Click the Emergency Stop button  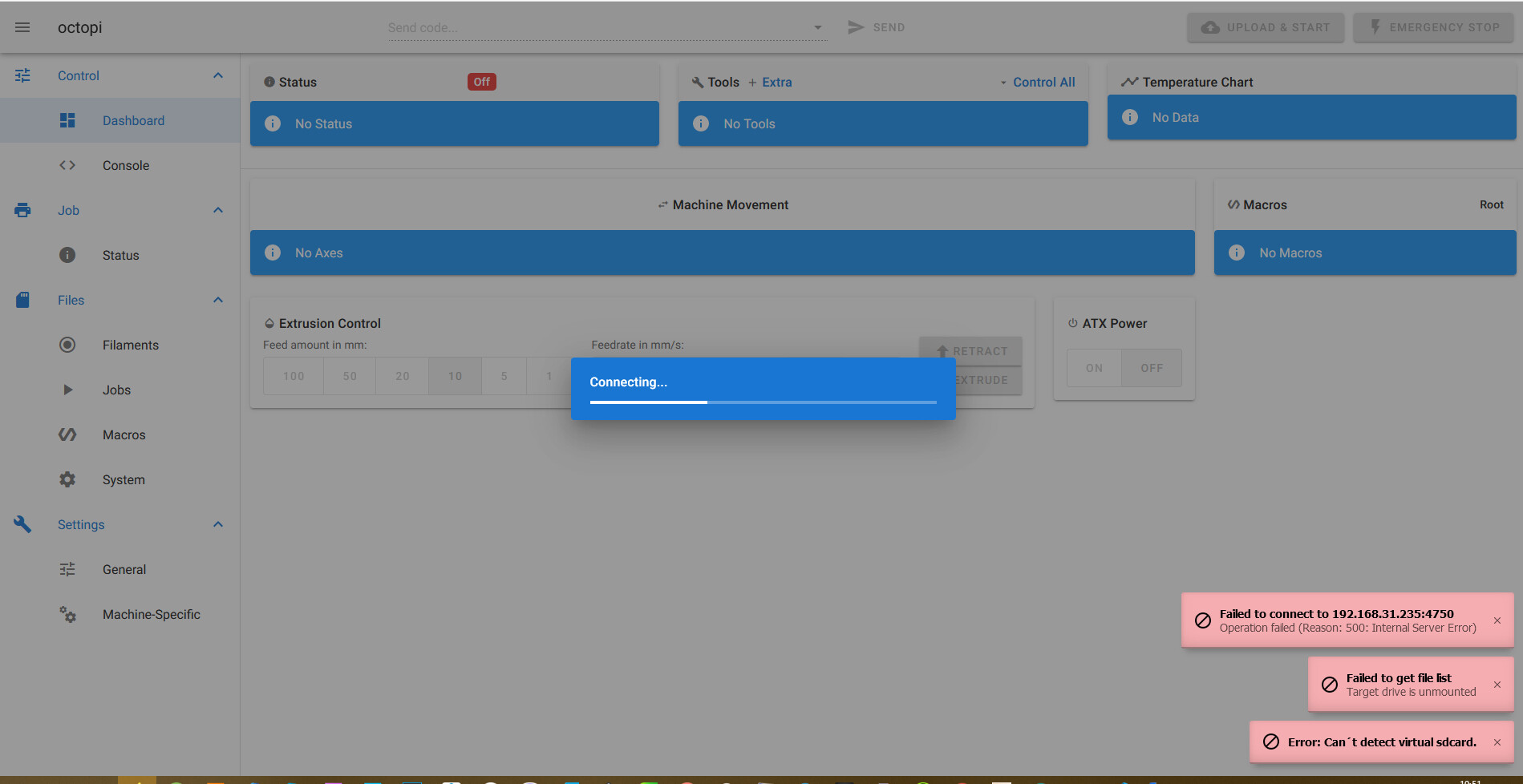click(1433, 27)
